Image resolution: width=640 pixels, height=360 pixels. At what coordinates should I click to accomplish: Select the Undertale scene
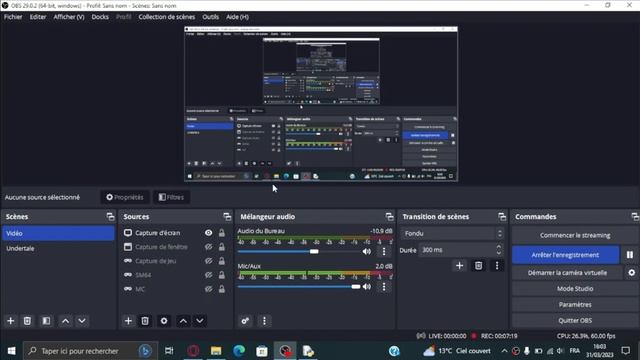coord(58,248)
